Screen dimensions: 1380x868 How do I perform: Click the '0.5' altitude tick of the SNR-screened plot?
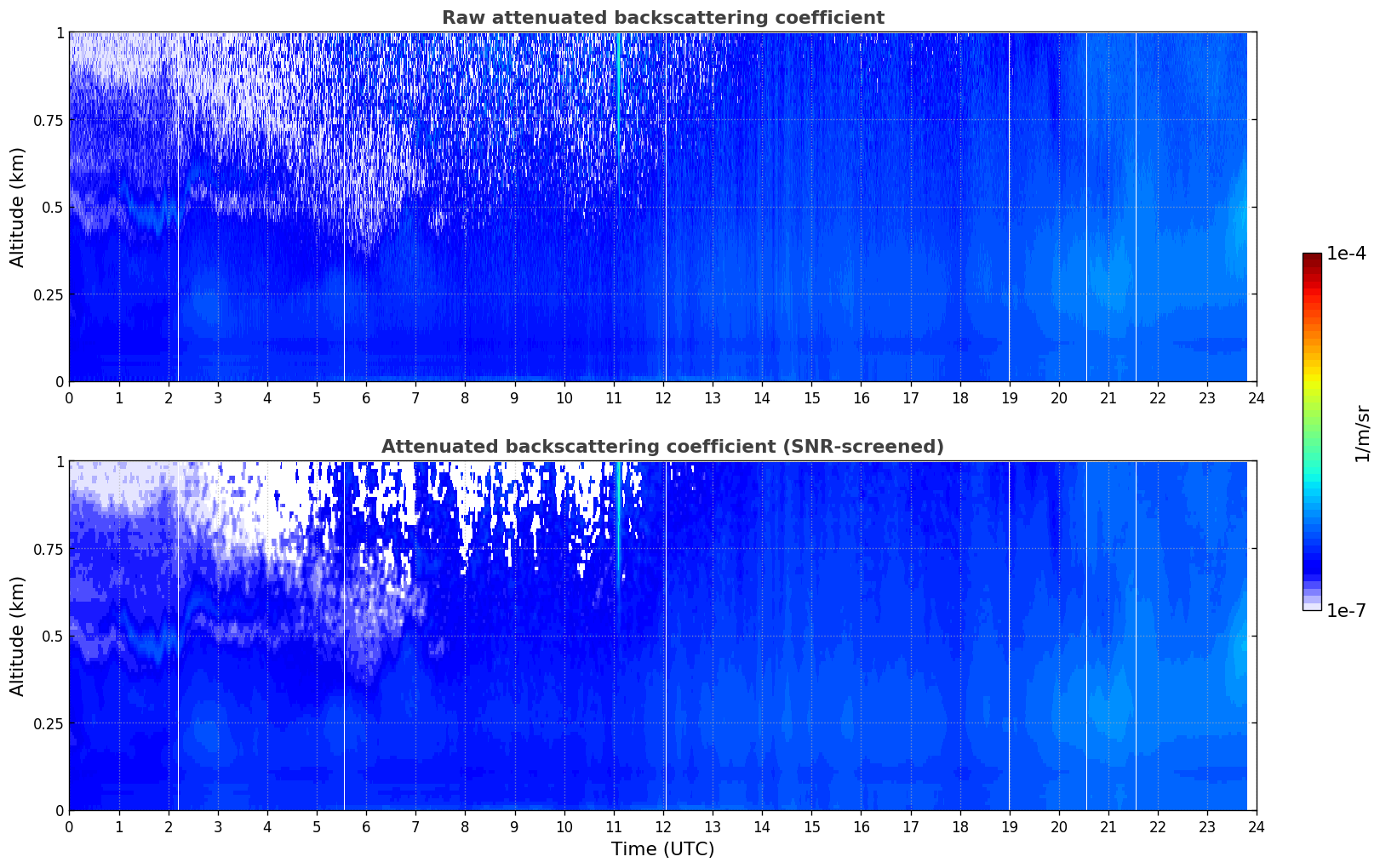[54, 636]
